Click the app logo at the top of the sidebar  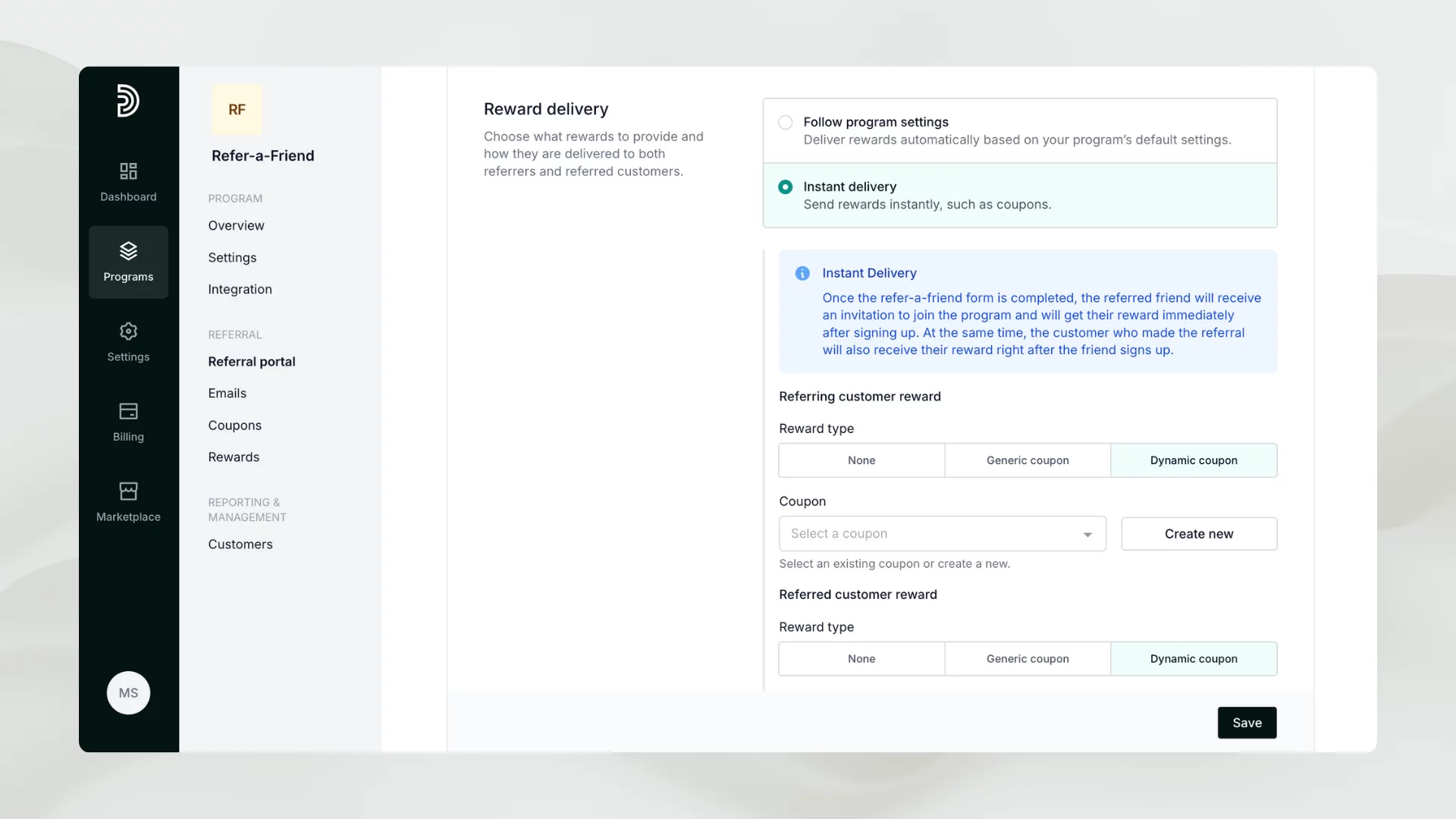coord(128,100)
